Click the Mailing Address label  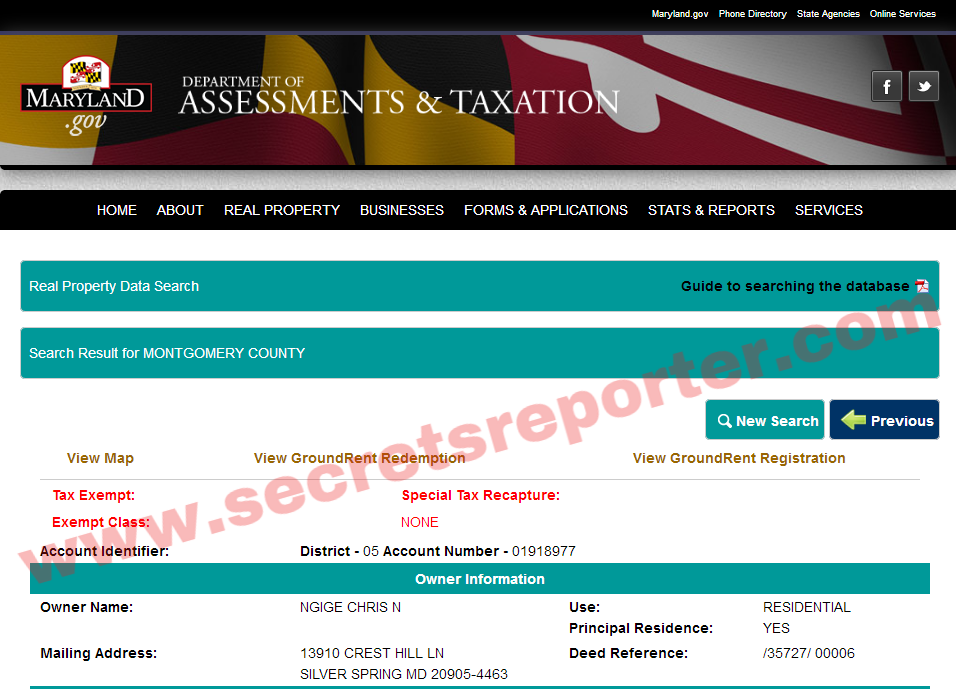click(98, 653)
